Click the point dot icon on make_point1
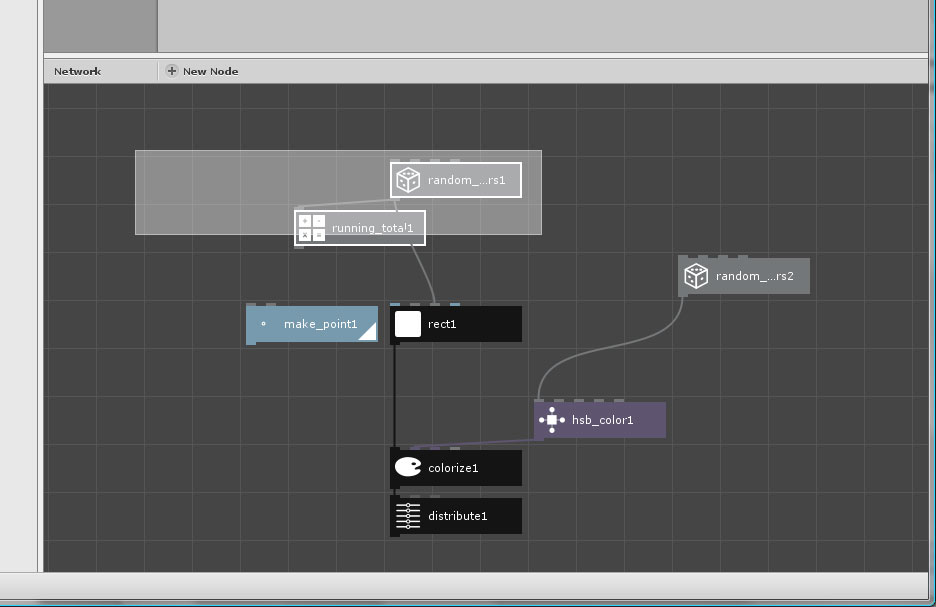Image resolution: width=936 pixels, height=607 pixels. click(x=263, y=324)
